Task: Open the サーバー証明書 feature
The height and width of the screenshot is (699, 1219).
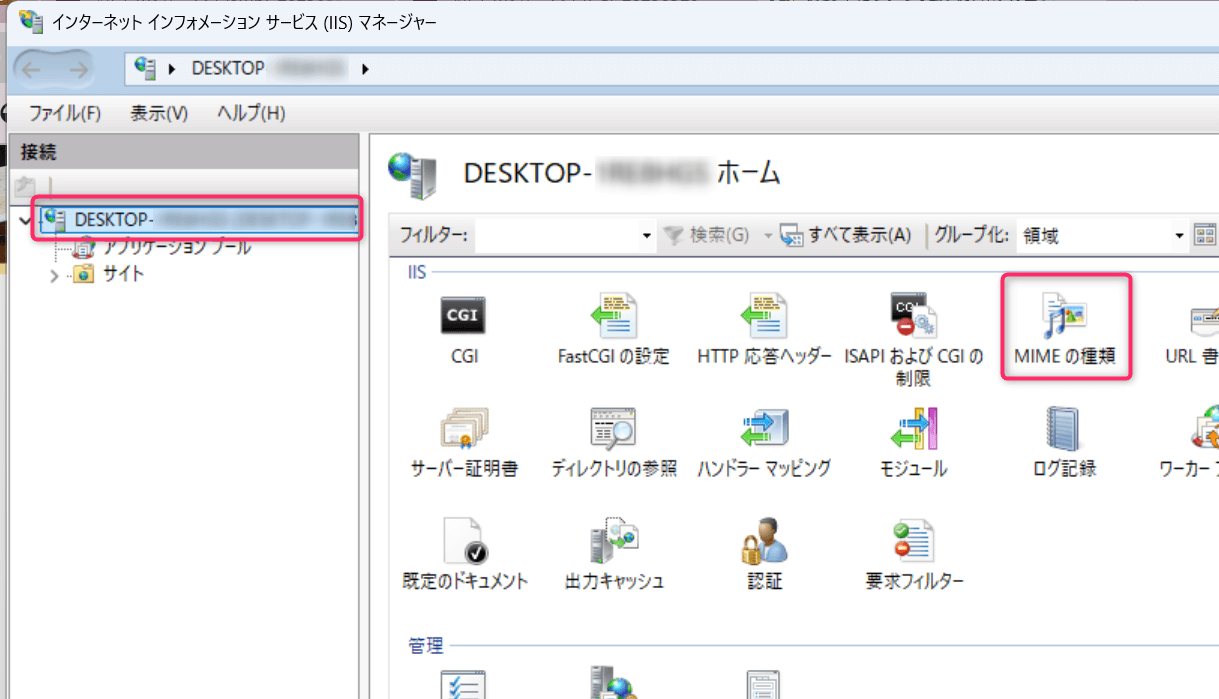Action: click(463, 440)
